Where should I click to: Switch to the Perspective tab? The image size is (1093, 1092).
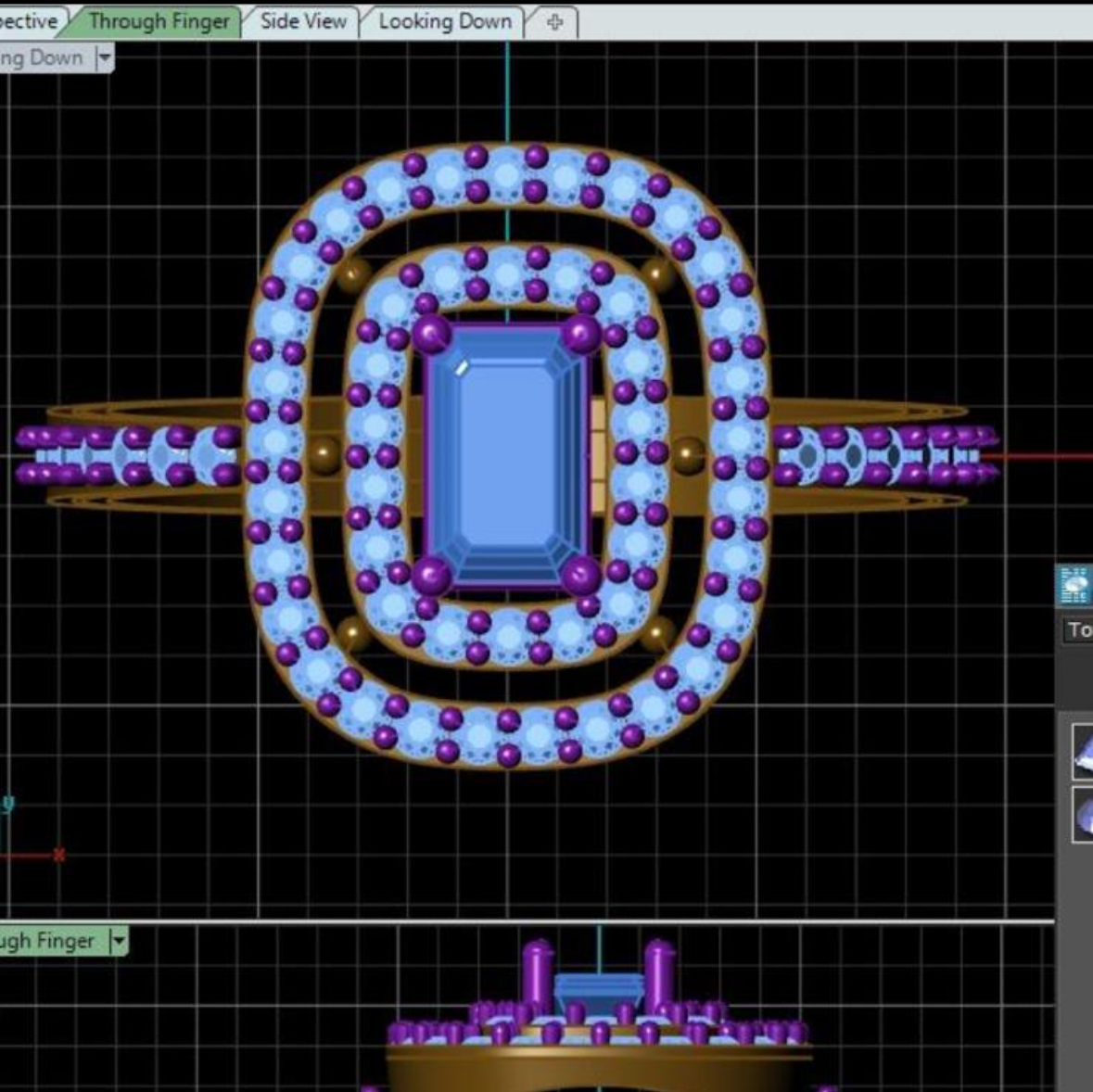click(28, 21)
